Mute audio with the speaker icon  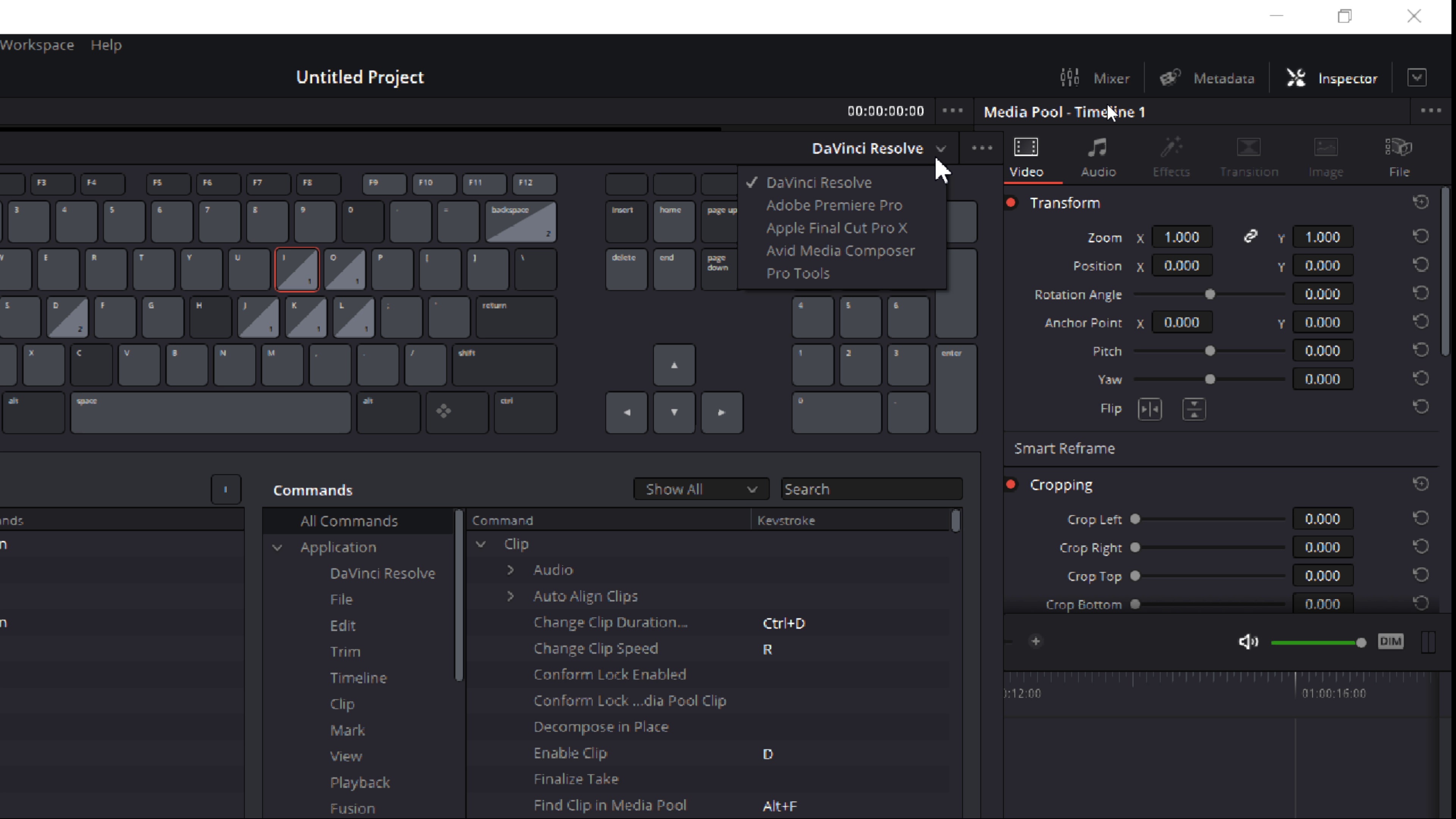(1248, 642)
